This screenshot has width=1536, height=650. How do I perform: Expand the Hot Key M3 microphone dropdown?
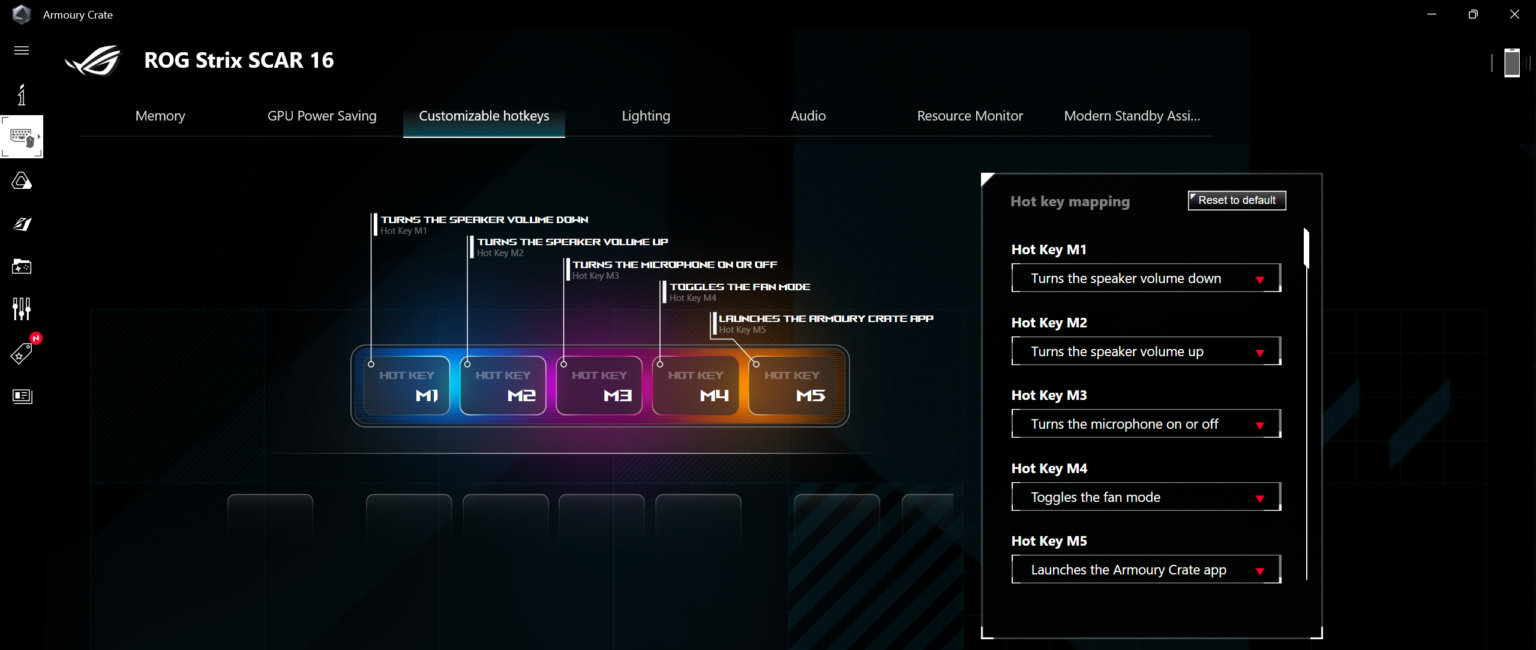[x=1145, y=423]
